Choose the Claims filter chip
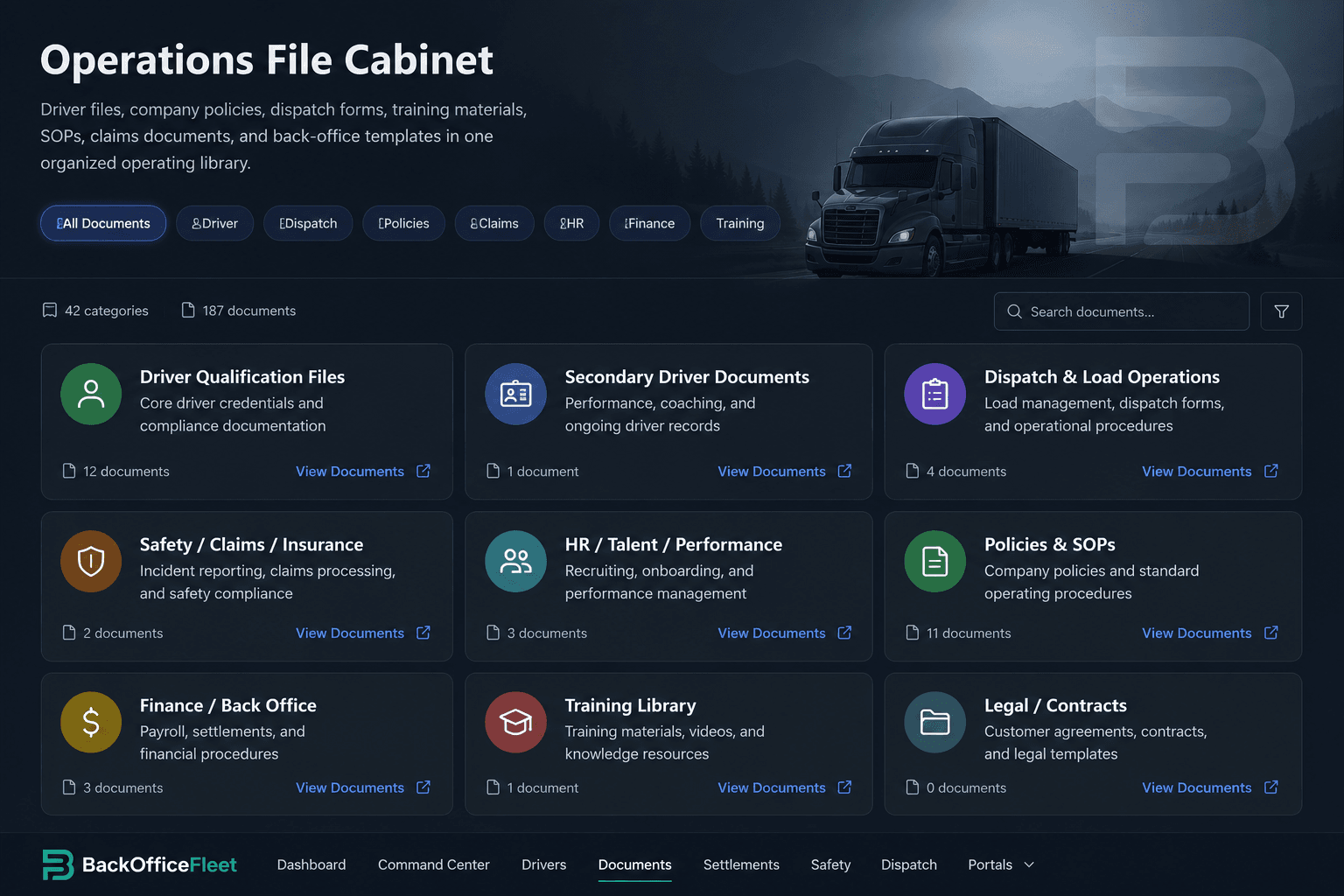 click(494, 223)
